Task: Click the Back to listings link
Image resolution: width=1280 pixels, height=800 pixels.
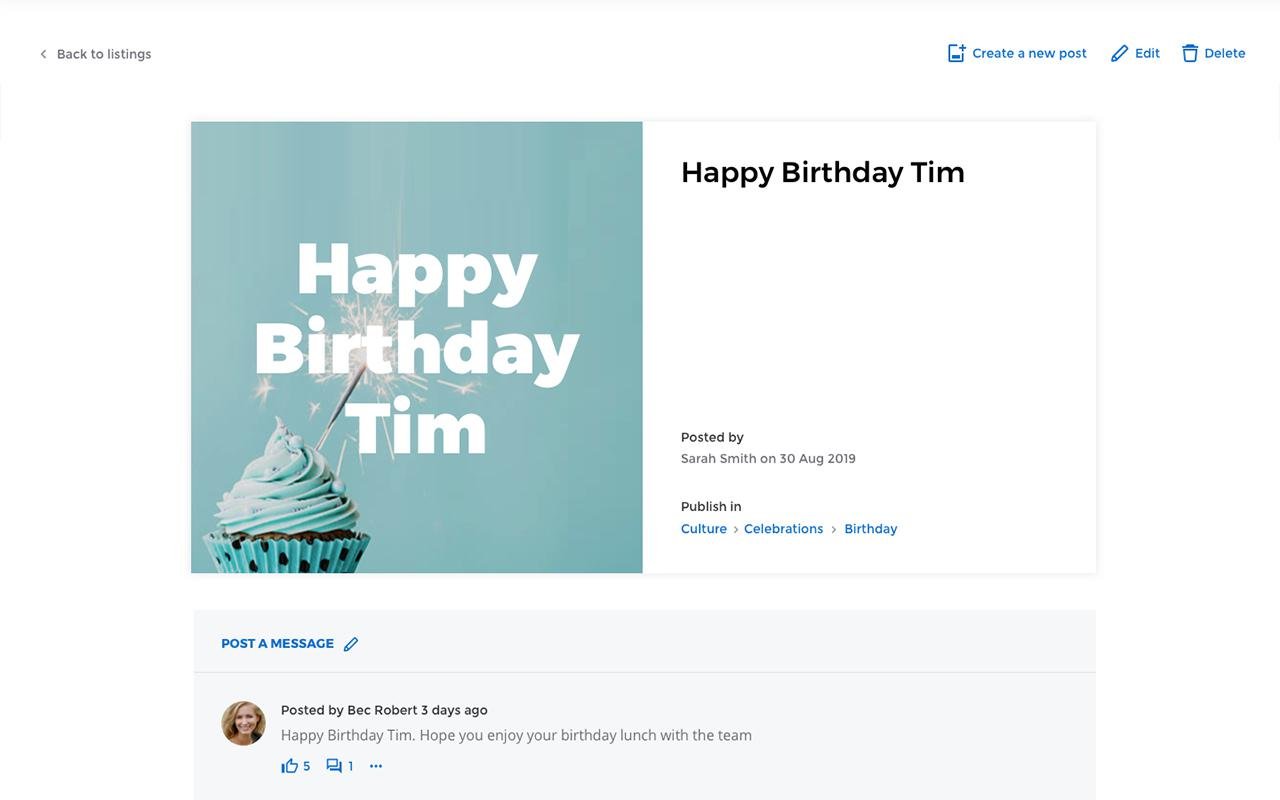Action: click(x=104, y=54)
